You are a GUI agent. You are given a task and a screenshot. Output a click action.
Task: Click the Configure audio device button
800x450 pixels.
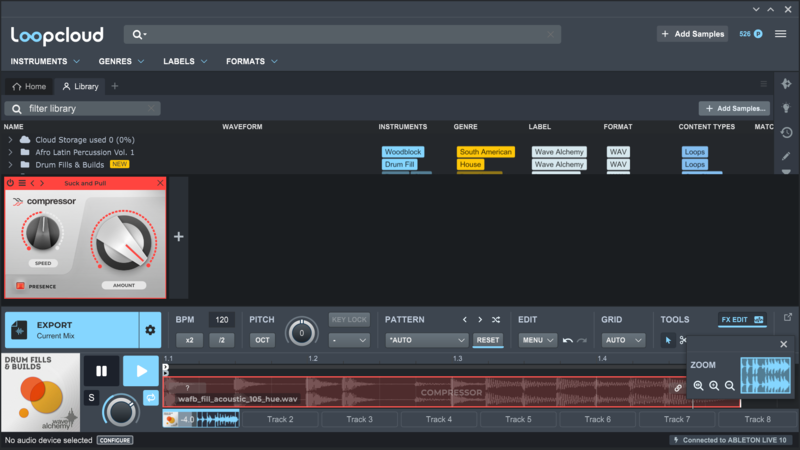click(x=115, y=440)
